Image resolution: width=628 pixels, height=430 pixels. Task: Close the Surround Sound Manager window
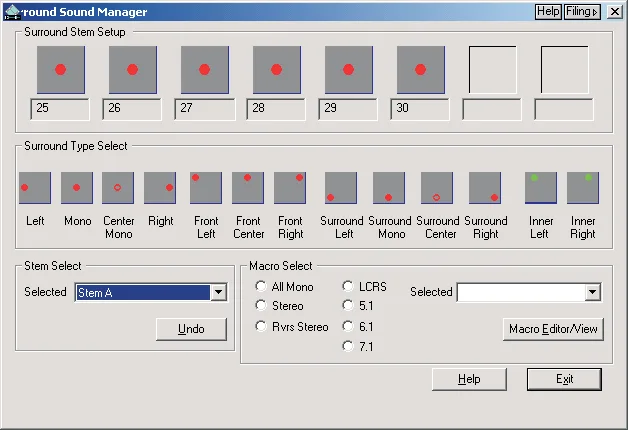point(614,12)
